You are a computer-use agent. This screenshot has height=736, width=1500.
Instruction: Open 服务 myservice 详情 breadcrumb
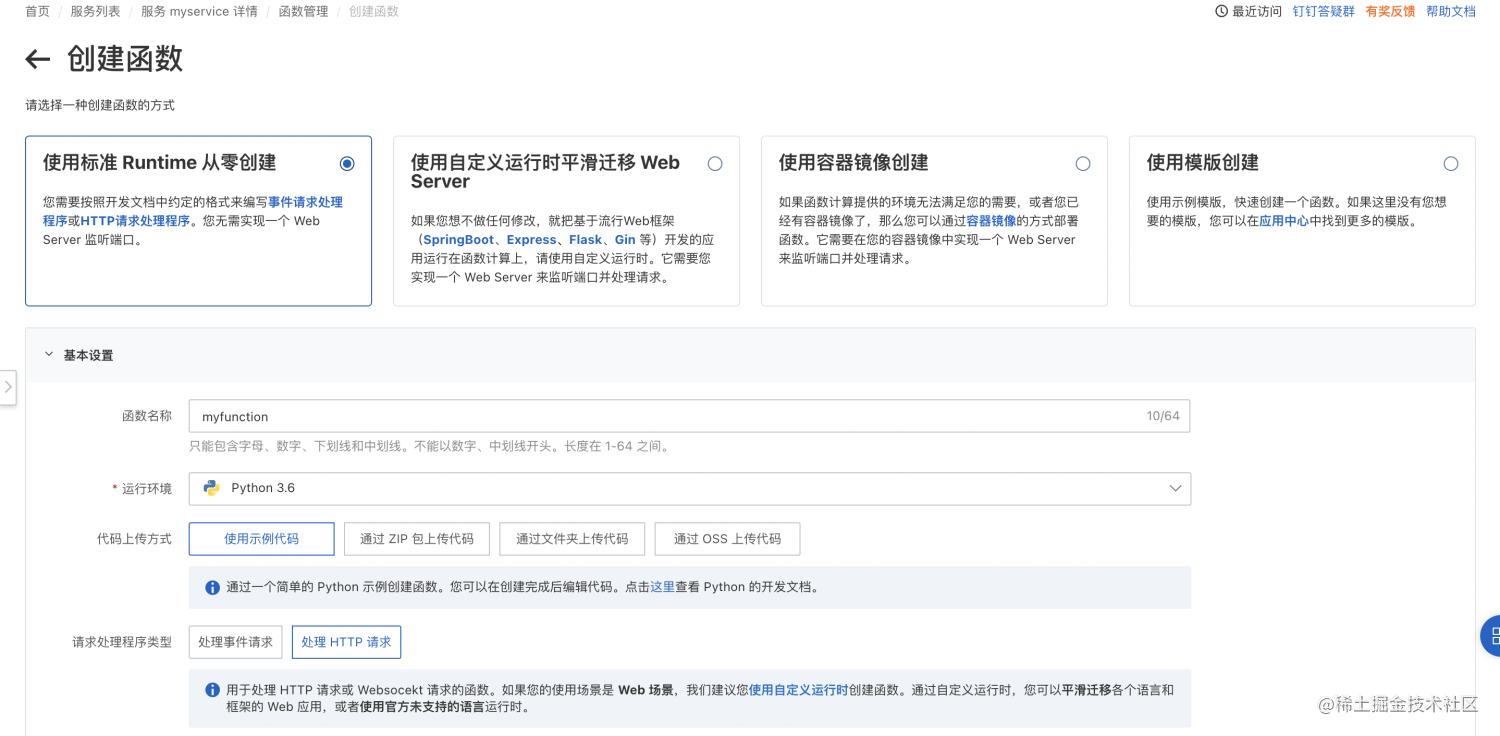click(x=199, y=11)
